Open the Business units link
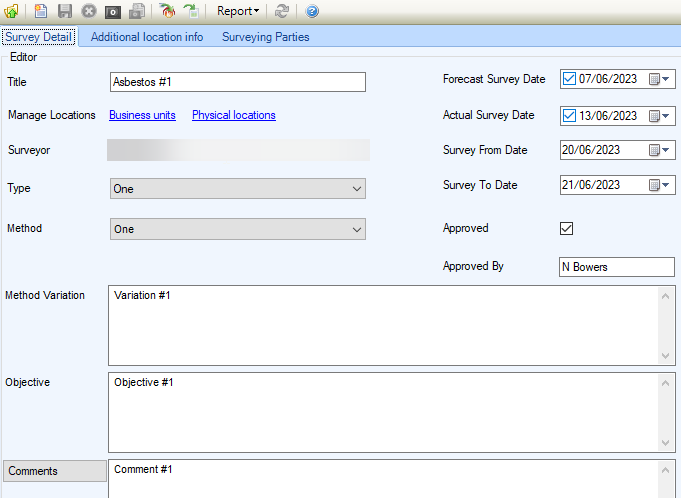Viewport: 681px width, 498px height. (x=142, y=115)
